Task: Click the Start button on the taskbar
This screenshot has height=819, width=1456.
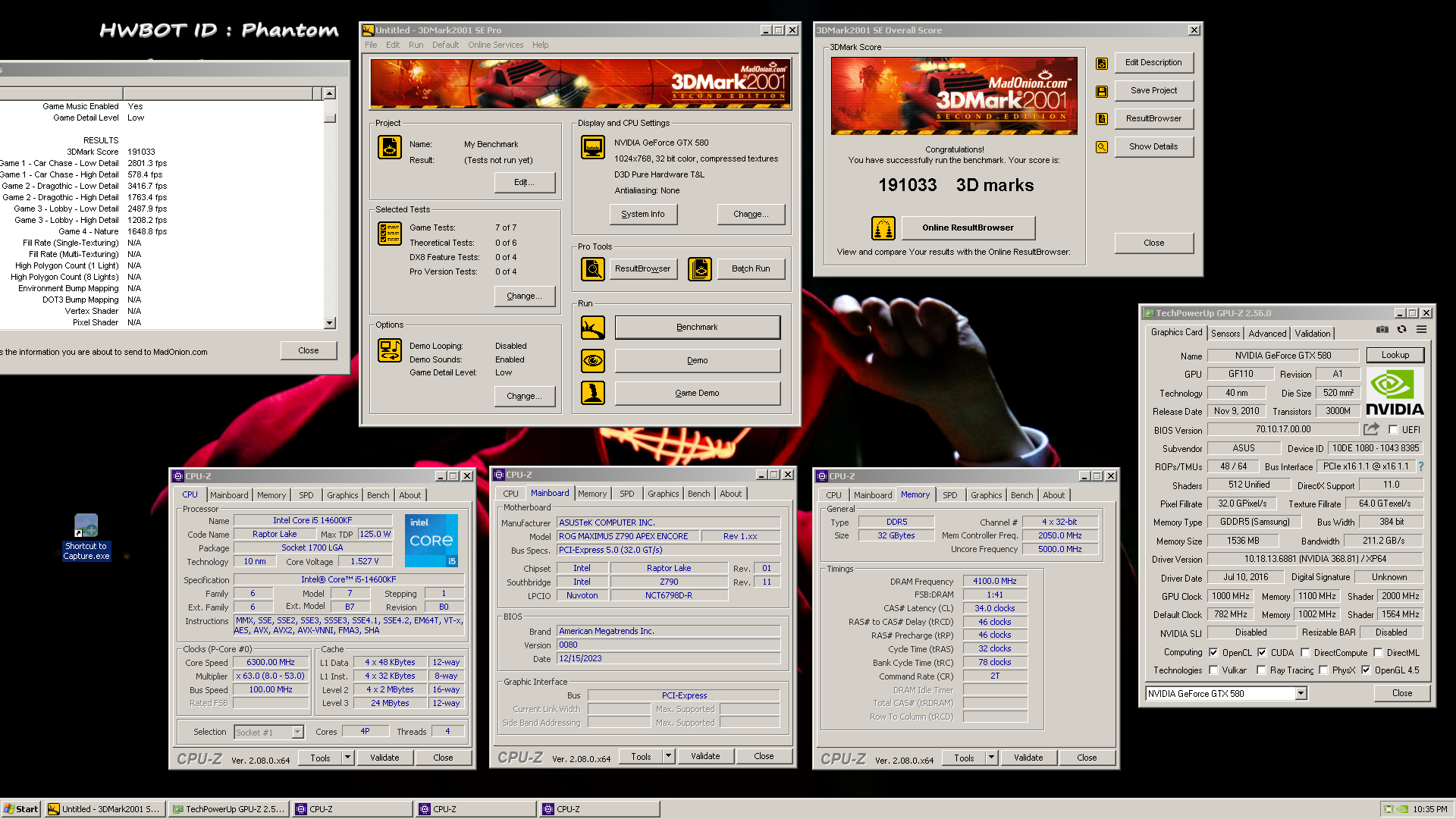Action: [x=20, y=809]
